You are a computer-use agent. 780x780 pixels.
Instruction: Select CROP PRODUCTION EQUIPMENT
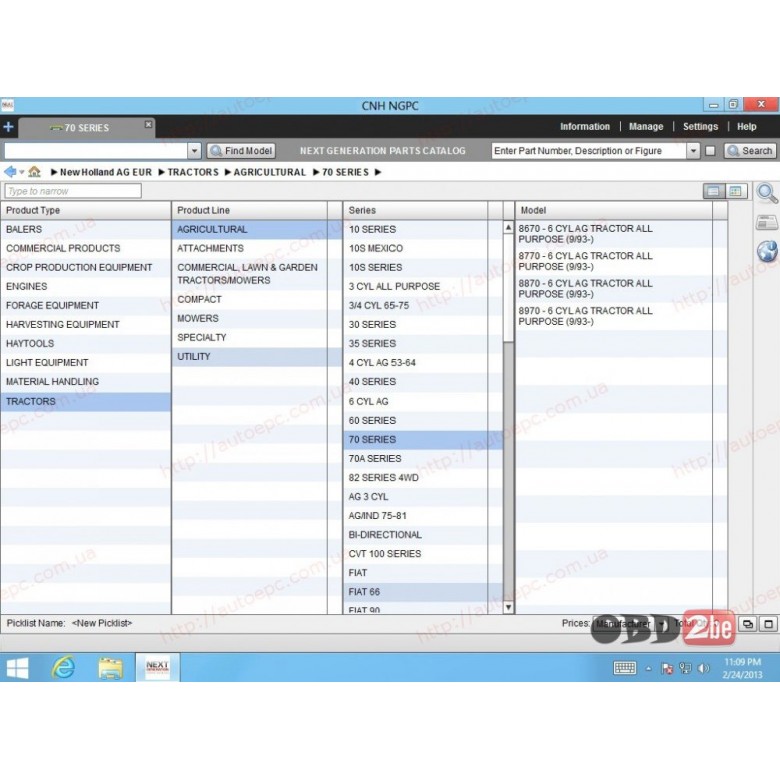click(86, 268)
